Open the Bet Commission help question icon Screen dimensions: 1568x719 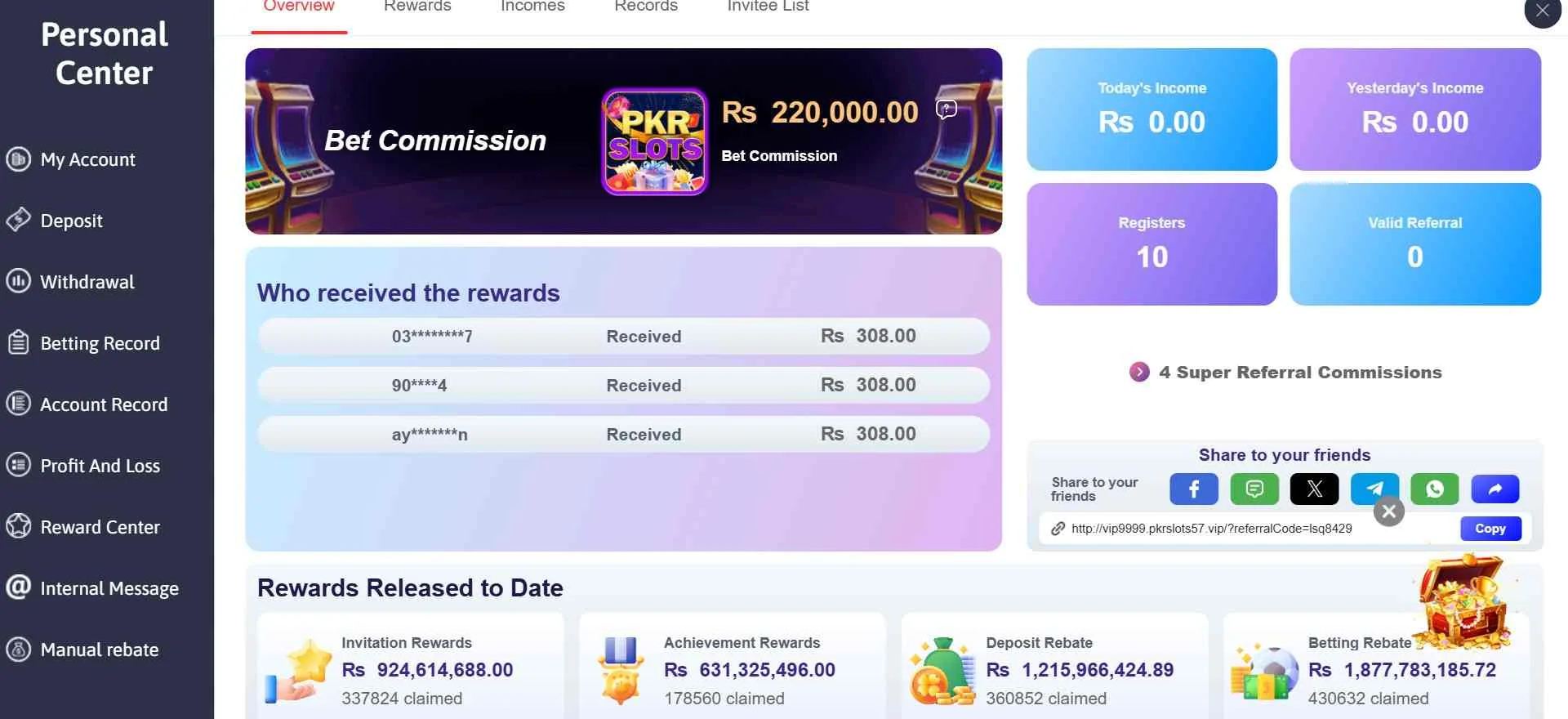click(946, 109)
